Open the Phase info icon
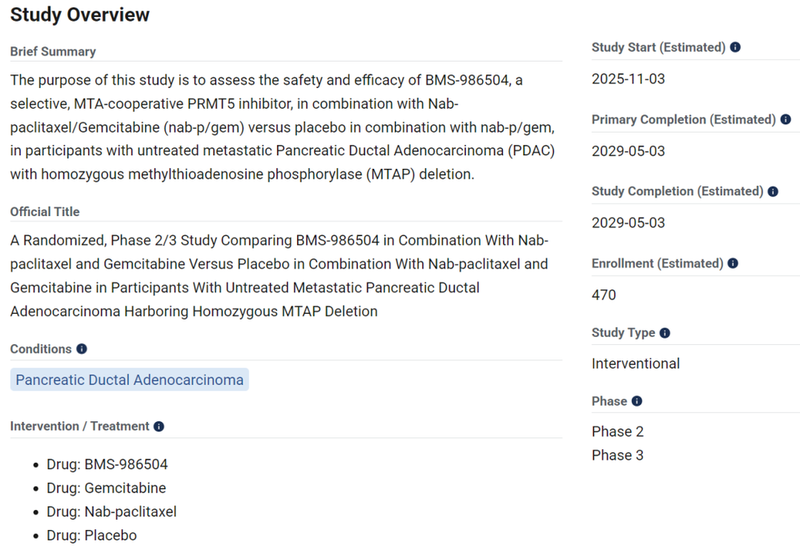The image size is (800, 550). pyautogui.click(x=637, y=401)
